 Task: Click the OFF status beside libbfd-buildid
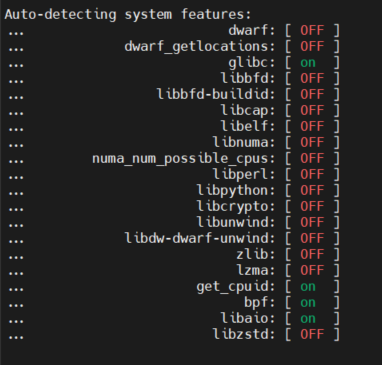pos(312,94)
